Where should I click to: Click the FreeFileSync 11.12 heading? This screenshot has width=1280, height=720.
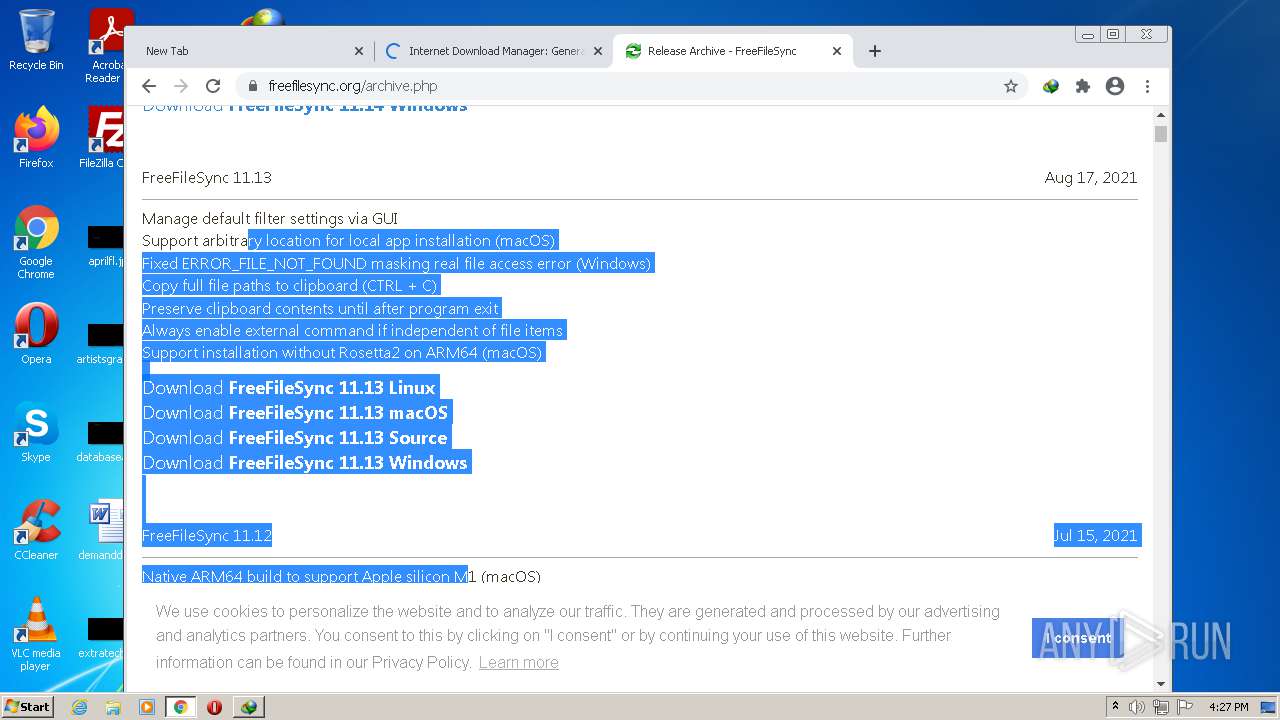pyautogui.click(x=207, y=536)
